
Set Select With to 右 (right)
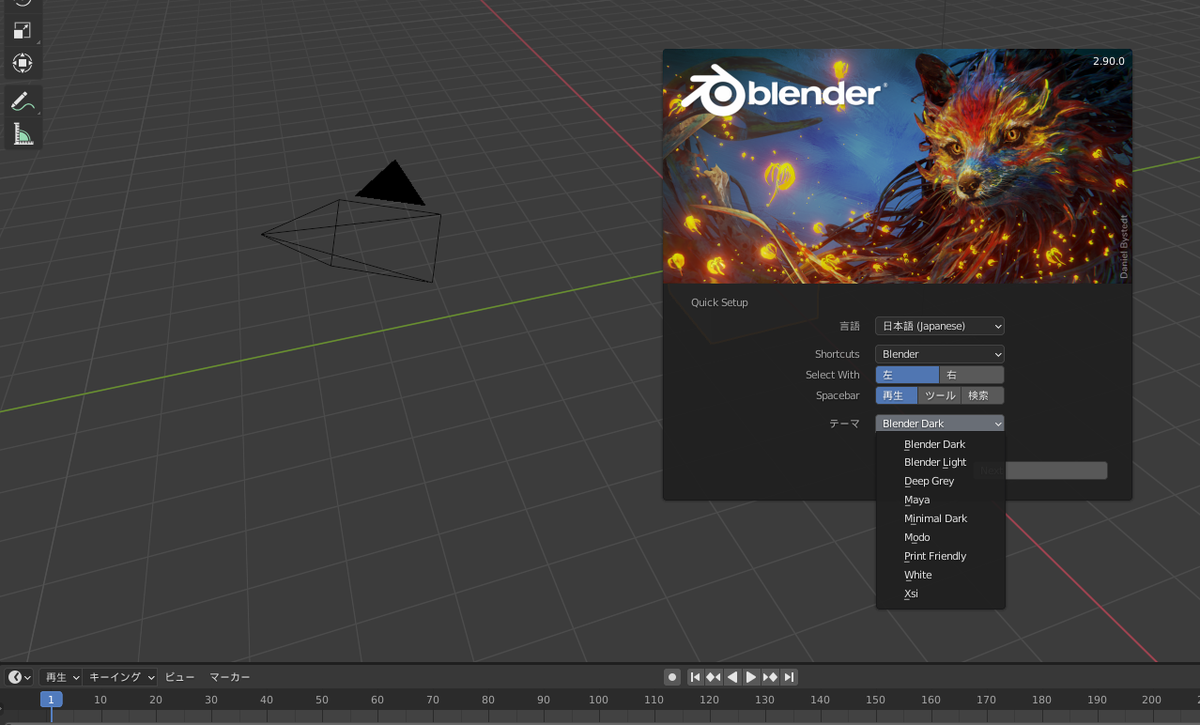pyautogui.click(x=972, y=375)
